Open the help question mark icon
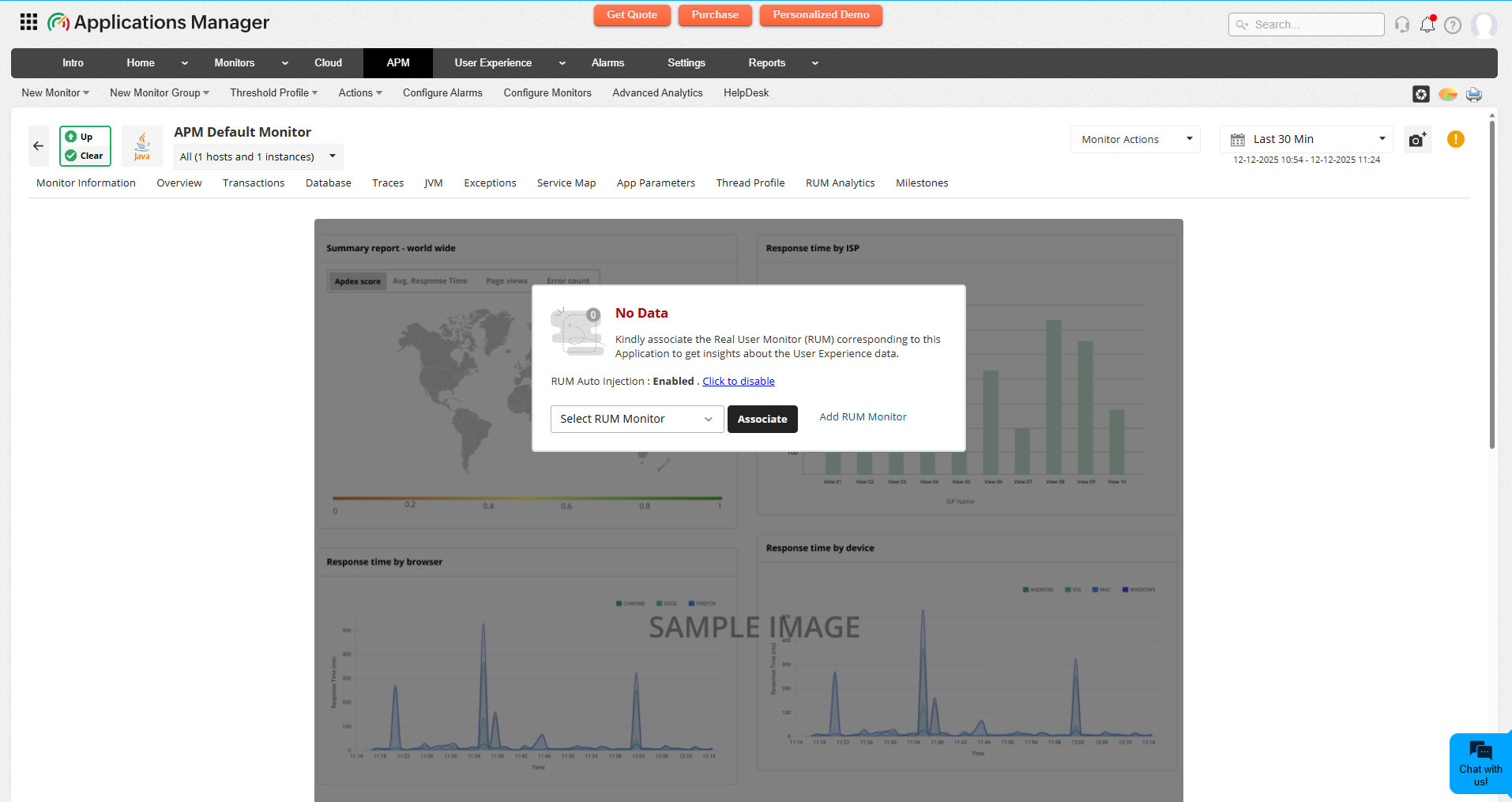 [x=1454, y=24]
